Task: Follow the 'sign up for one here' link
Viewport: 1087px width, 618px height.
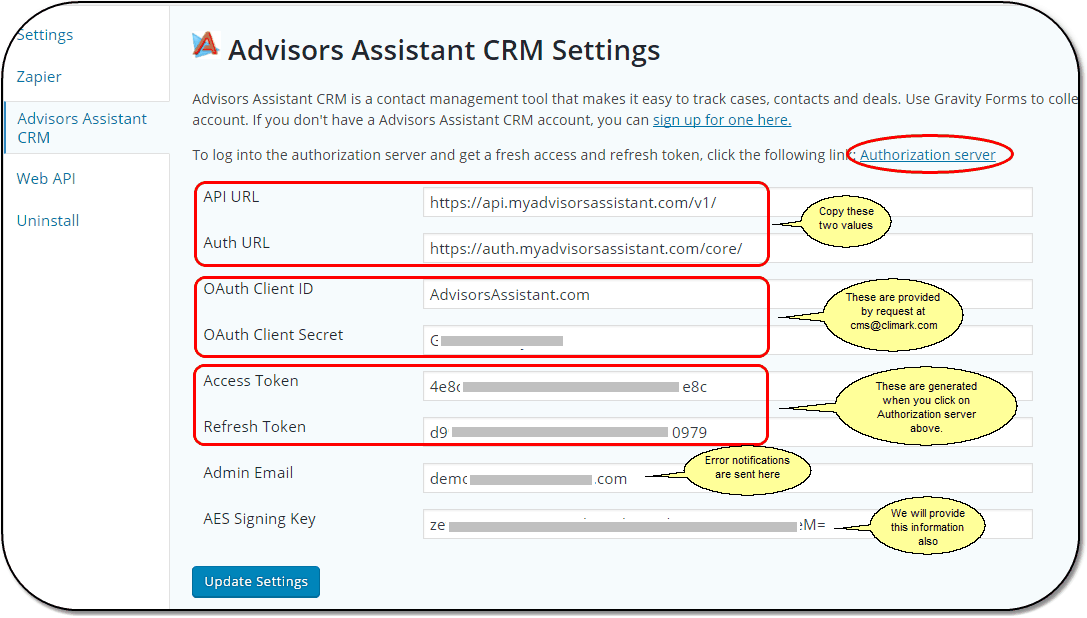Action: [722, 120]
